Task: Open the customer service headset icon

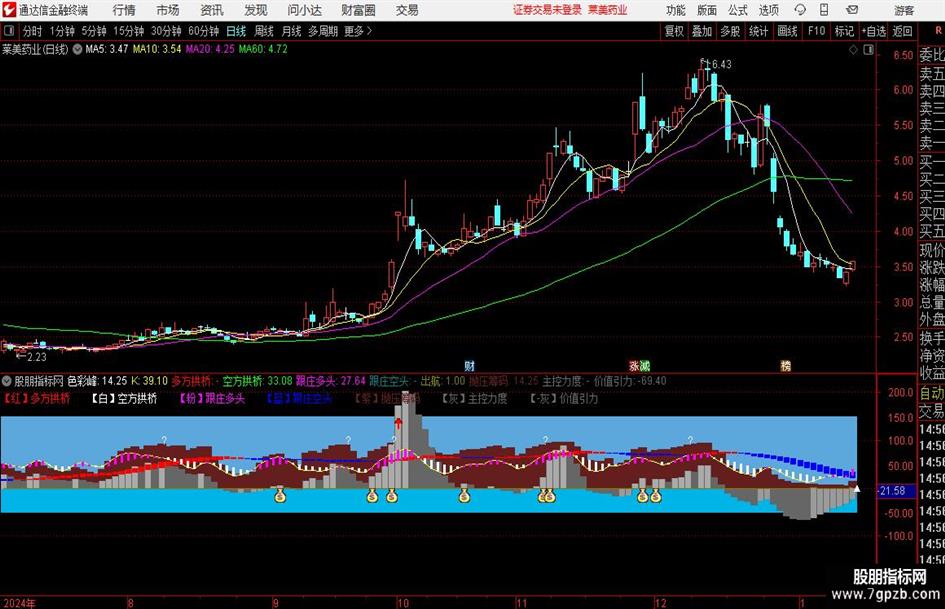Action: tap(800, 10)
